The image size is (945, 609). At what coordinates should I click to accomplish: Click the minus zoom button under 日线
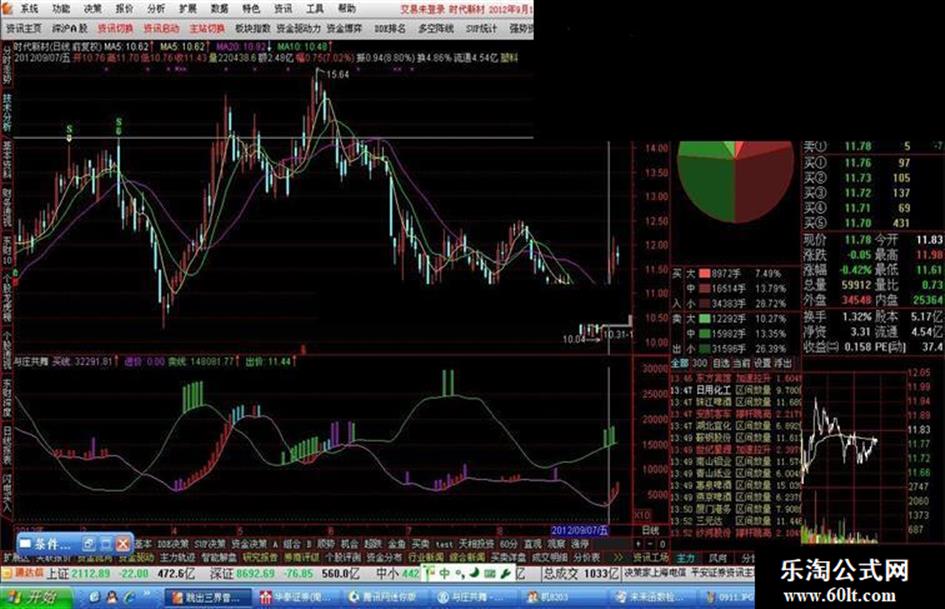tap(651, 544)
